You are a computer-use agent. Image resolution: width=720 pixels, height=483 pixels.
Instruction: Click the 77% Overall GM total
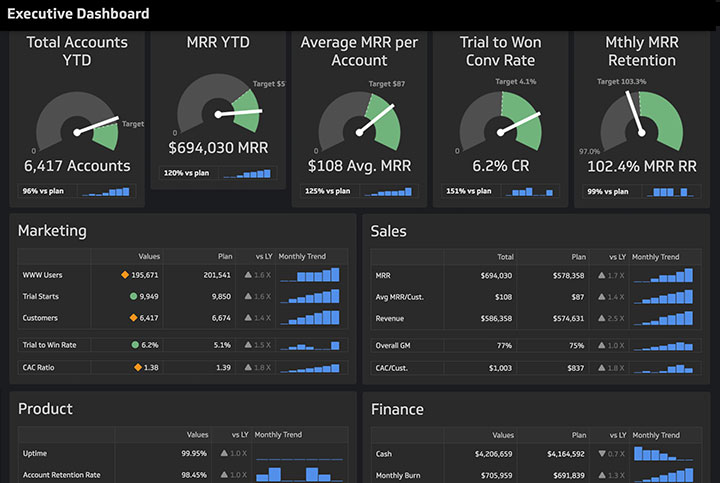(504, 345)
